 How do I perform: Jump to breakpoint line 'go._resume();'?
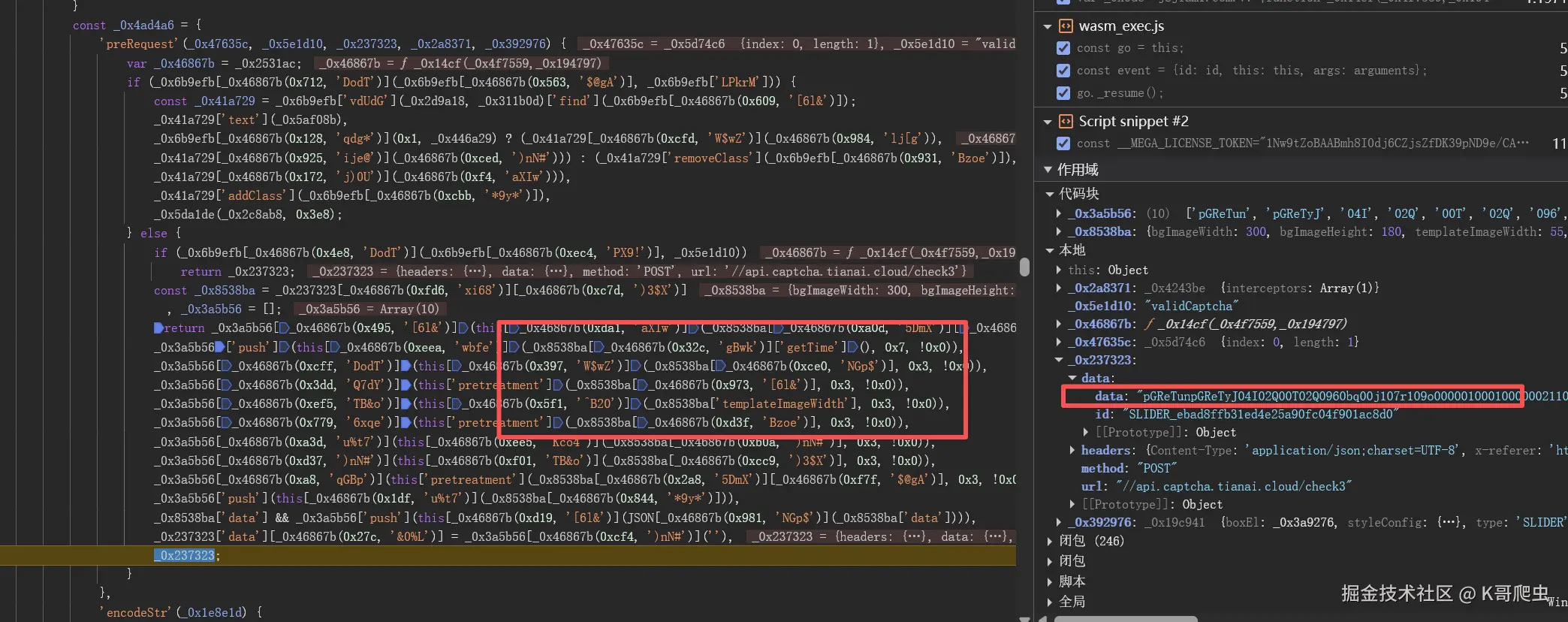click(x=1120, y=93)
